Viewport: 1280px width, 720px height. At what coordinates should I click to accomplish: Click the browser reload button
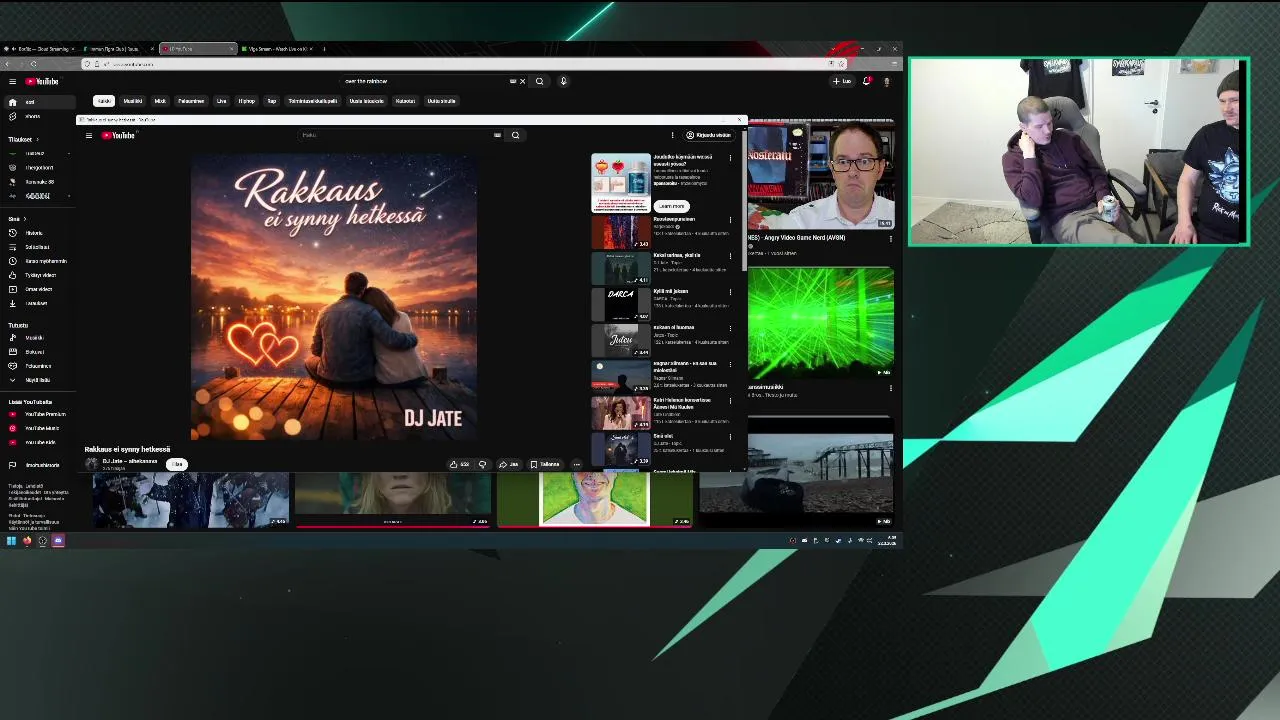click(33, 64)
